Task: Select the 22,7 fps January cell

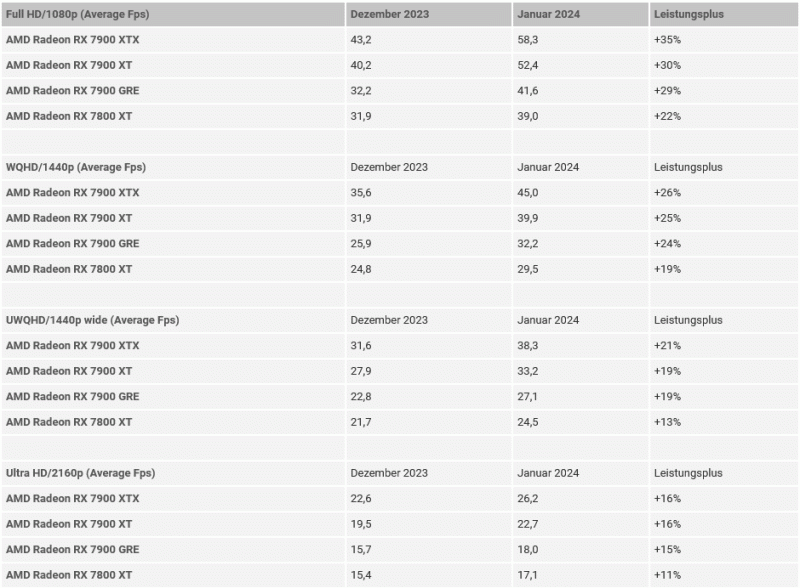Action: pos(530,524)
